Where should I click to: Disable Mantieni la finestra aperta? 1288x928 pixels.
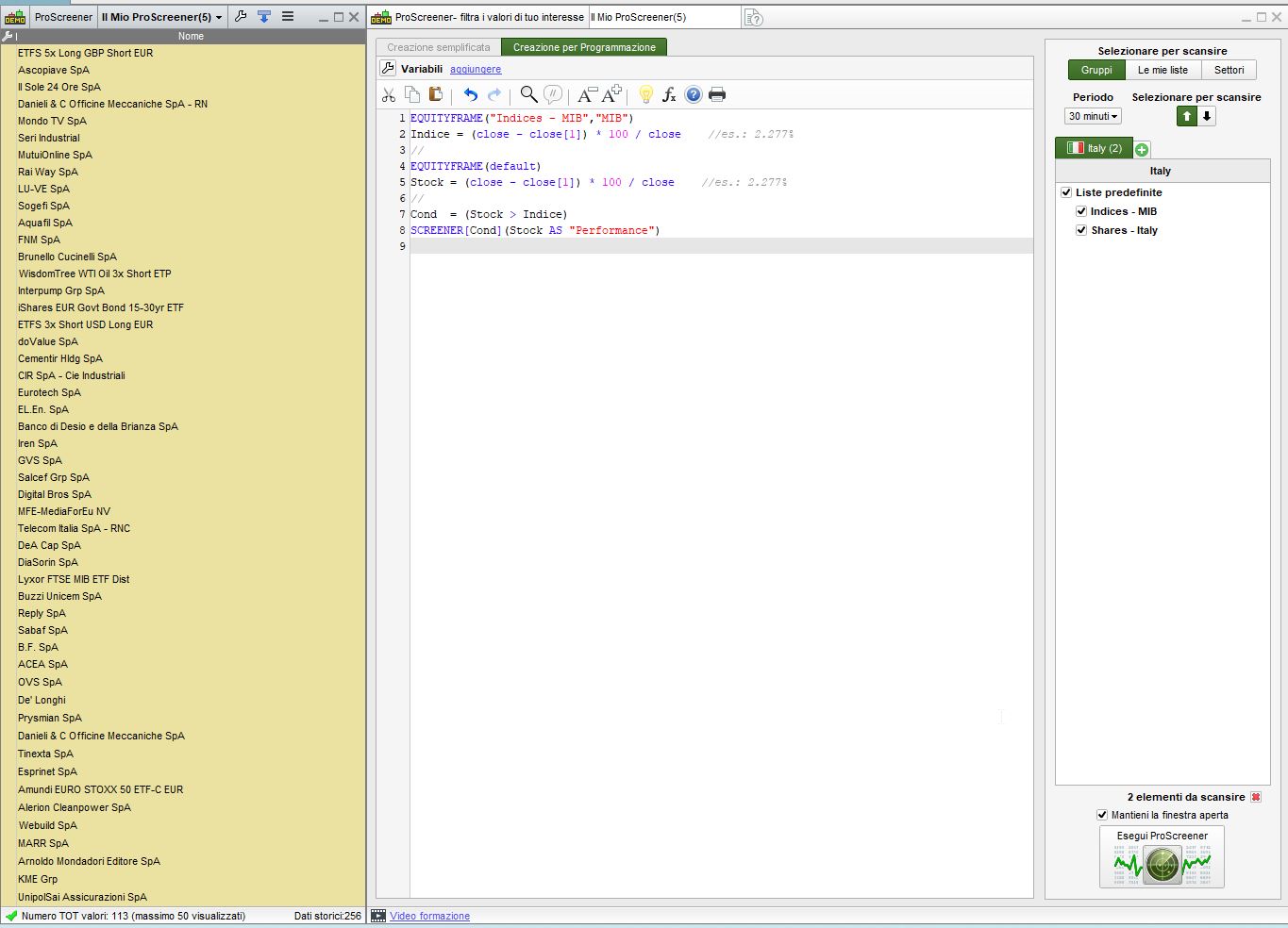[1101, 815]
